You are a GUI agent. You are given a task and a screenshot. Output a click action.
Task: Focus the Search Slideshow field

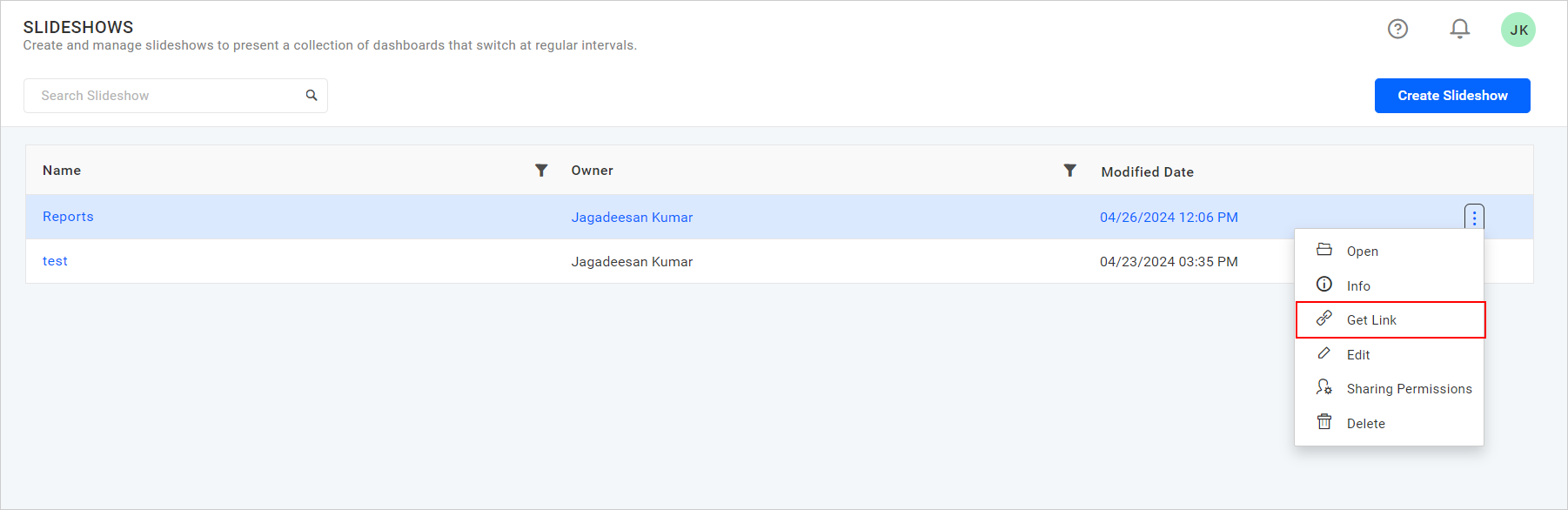176,96
